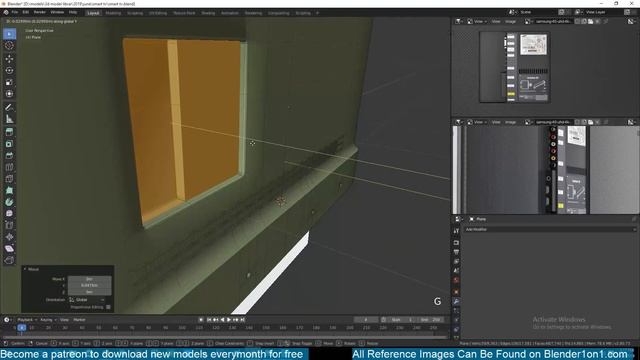This screenshot has width=640, height=360.
Task: Switch to the UV Editing workspace tab
Action: pyautogui.click(x=158, y=13)
